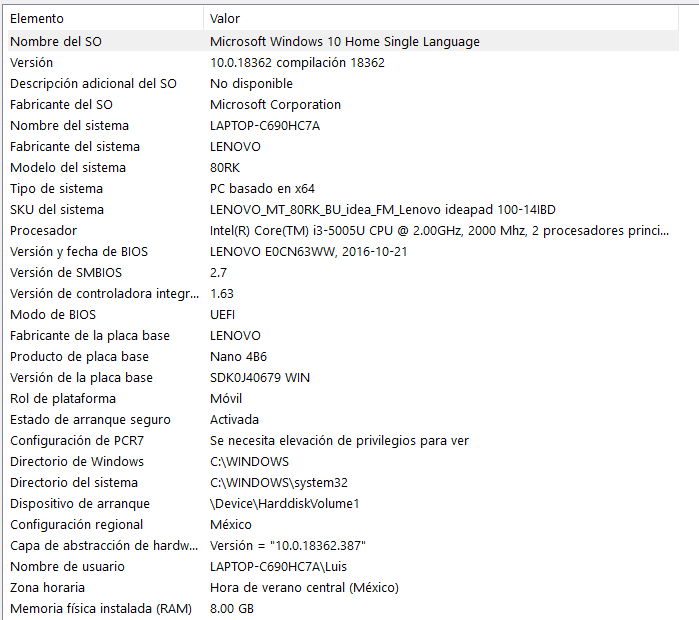Click the 'PC basado en x64' value
Screen dimensions: 699x620
[x=262, y=188]
